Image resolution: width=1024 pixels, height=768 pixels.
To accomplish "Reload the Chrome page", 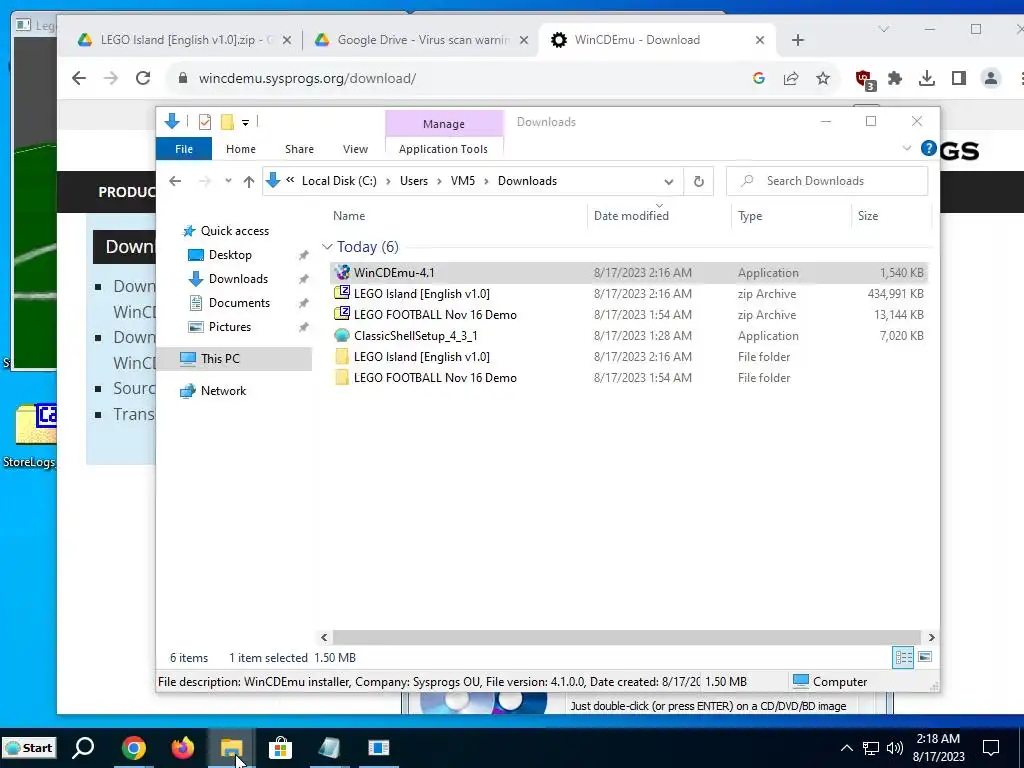I will (x=143, y=78).
